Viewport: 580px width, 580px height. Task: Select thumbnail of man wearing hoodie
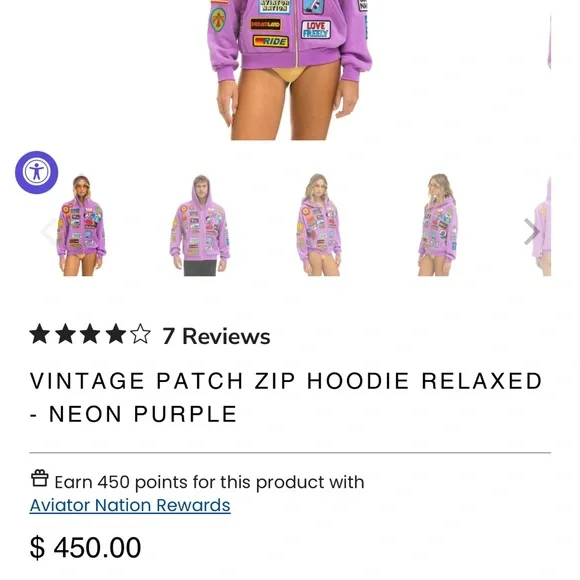(x=200, y=225)
